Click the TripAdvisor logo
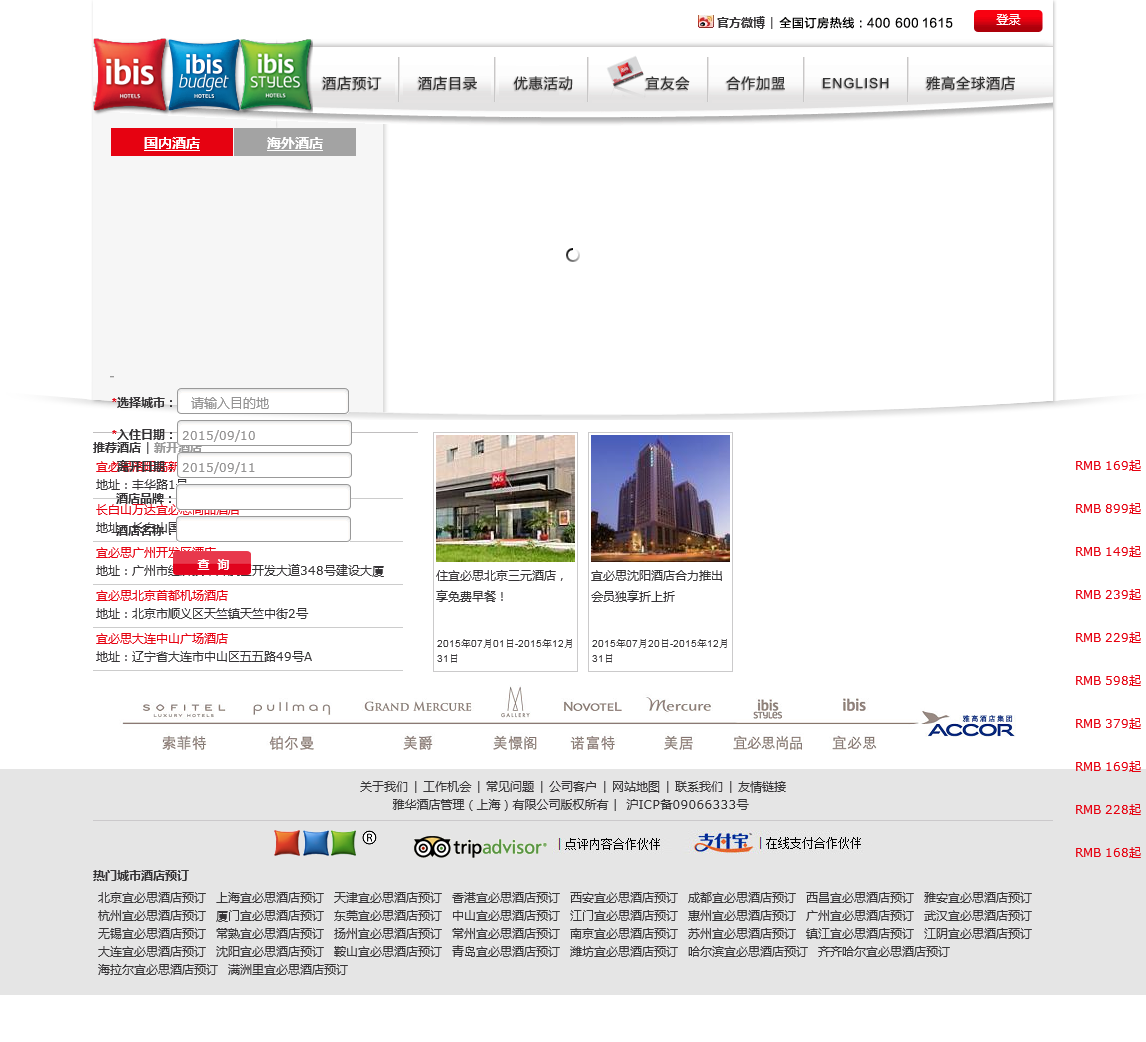This screenshot has width=1146, height=1042. pos(480,846)
